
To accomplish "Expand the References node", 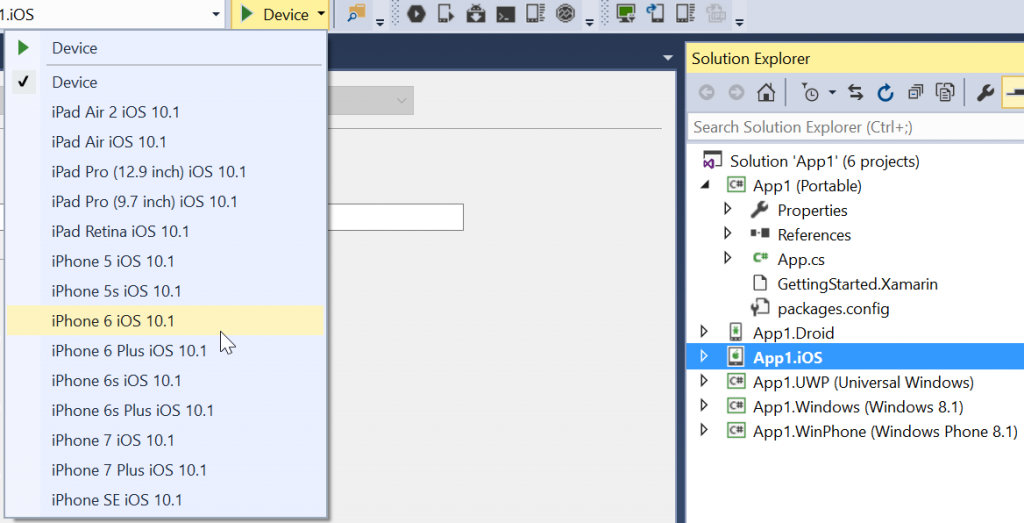I will pos(728,234).
